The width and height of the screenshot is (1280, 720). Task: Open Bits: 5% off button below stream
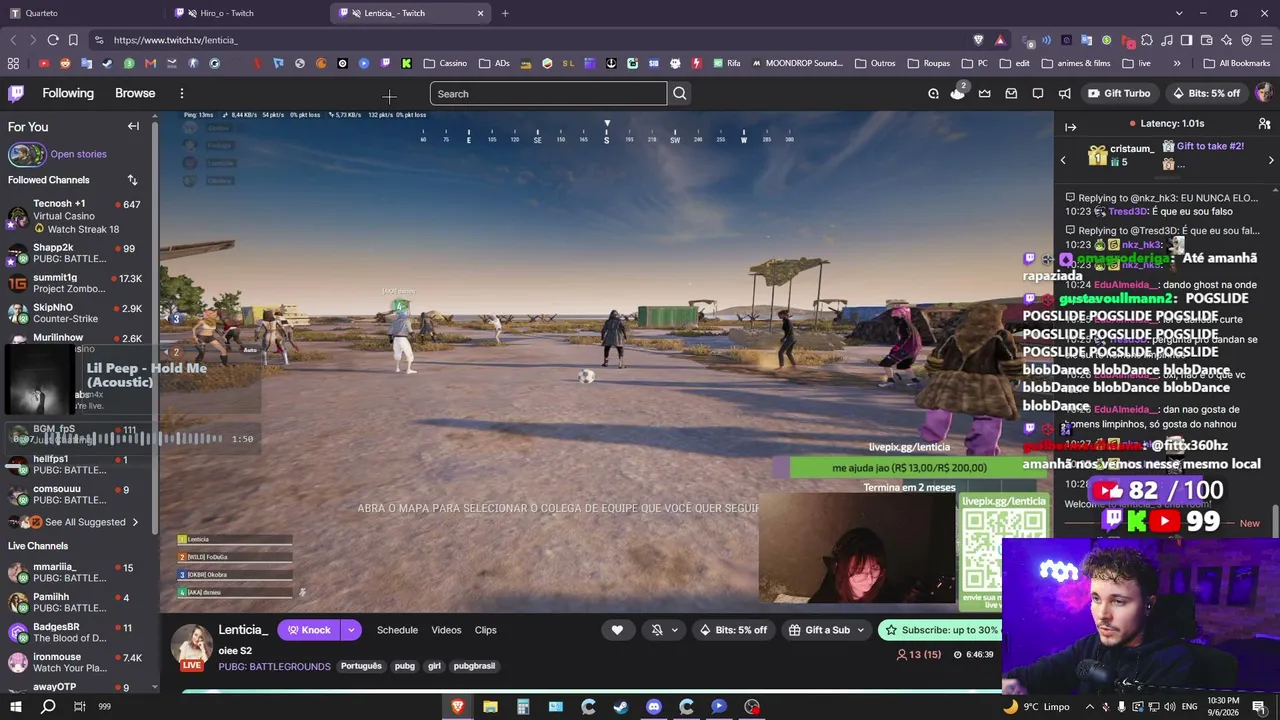pyautogui.click(x=734, y=630)
